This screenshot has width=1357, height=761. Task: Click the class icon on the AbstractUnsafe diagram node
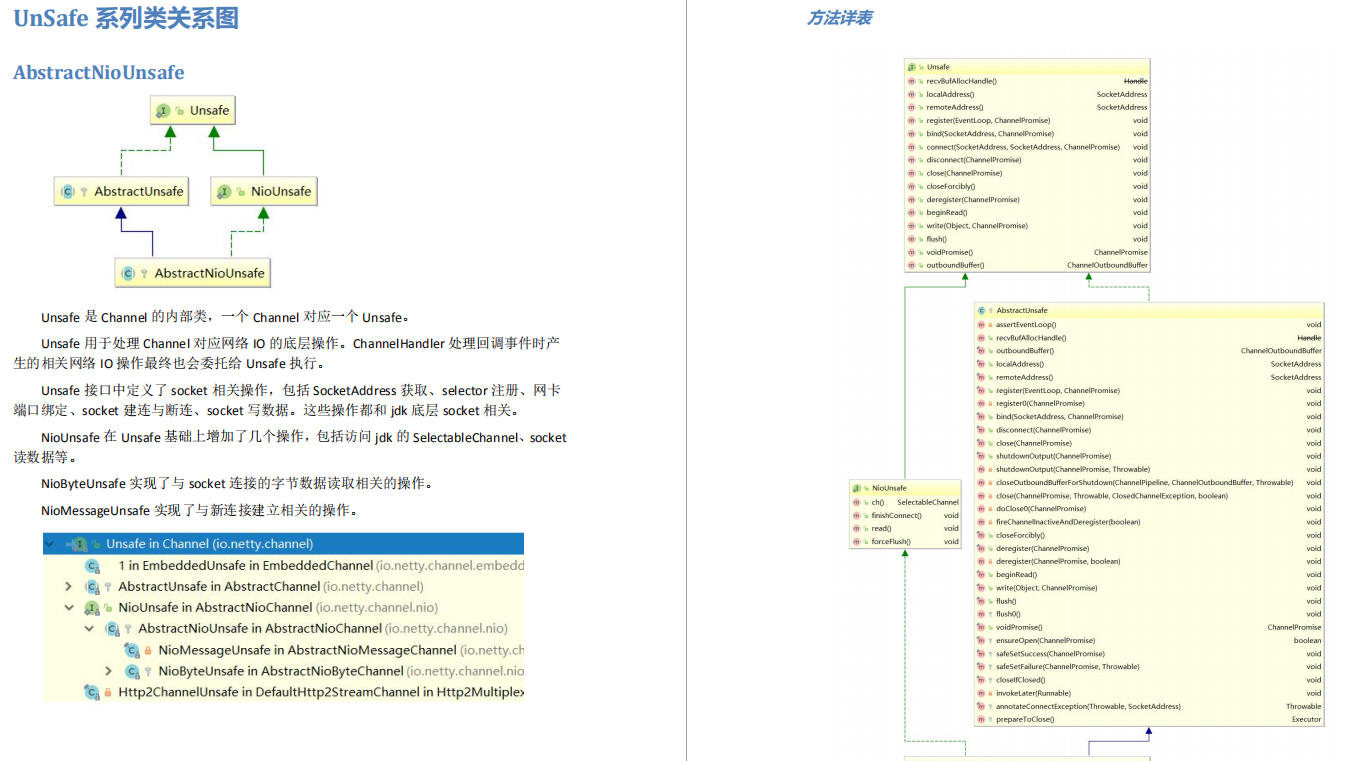(x=68, y=192)
